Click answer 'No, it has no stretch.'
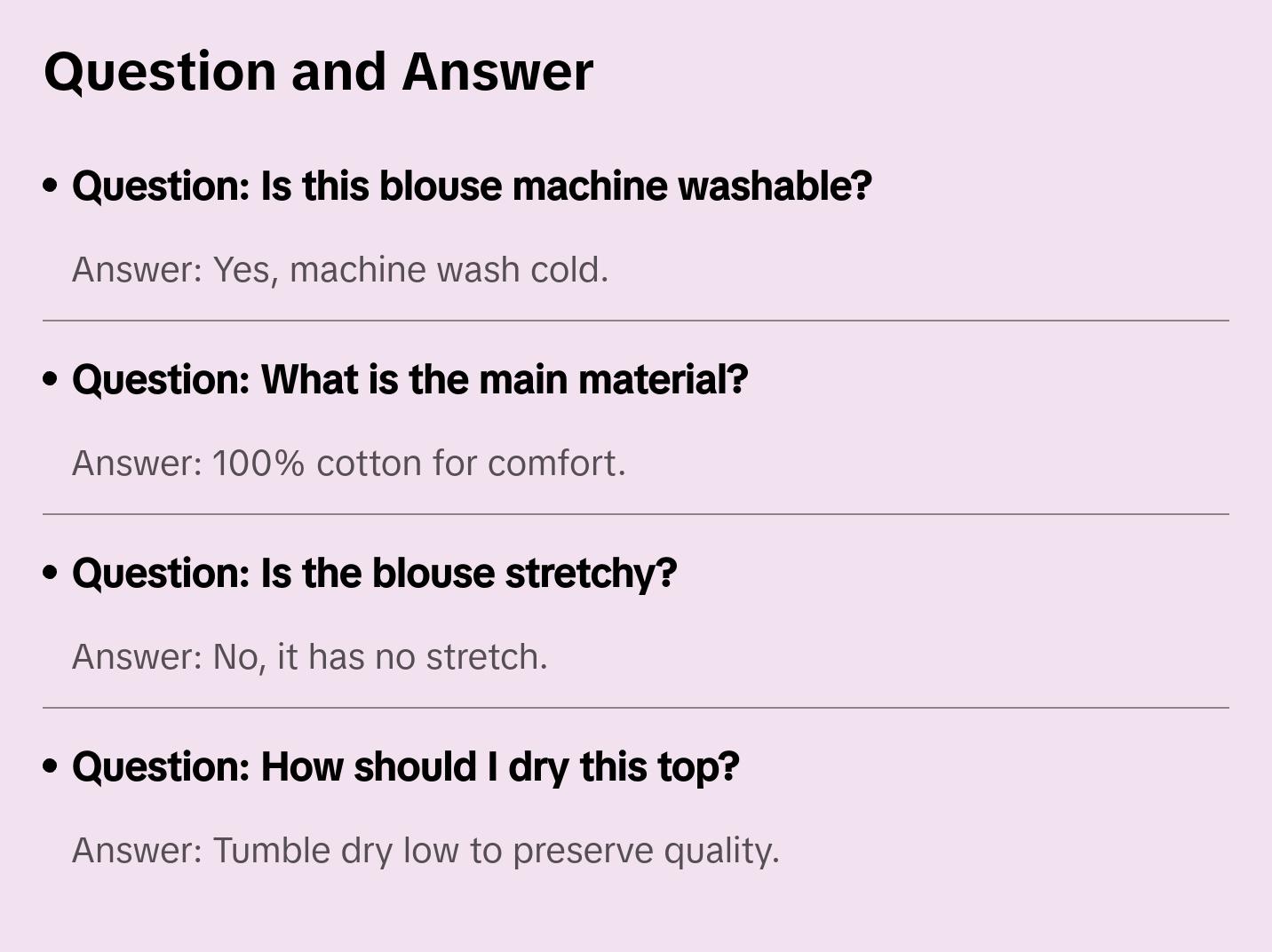Screen dimensions: 1272x952 (x=310, y=657)
